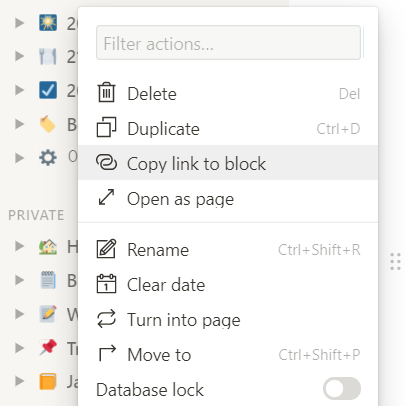Click in the Filter actions search field

point(228,43)
